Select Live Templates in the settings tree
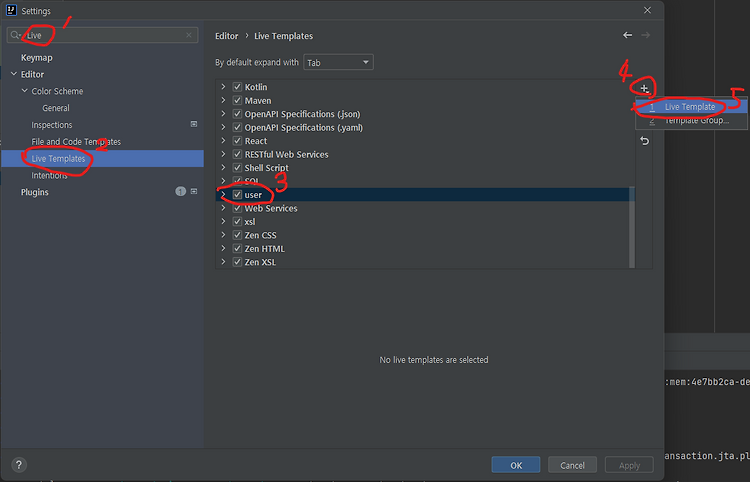Image resolution: width=750 pixels, height=482 pixels. [x=102, y=158]
